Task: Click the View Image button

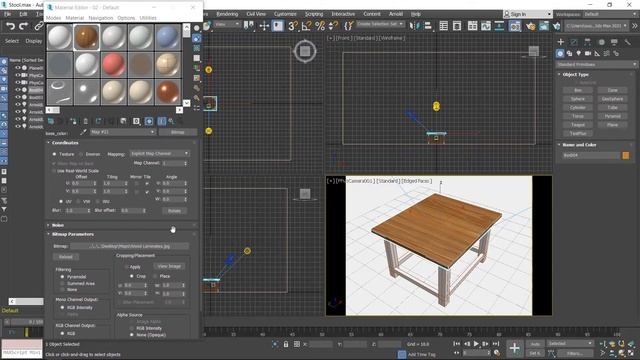Action: [169, 266]
